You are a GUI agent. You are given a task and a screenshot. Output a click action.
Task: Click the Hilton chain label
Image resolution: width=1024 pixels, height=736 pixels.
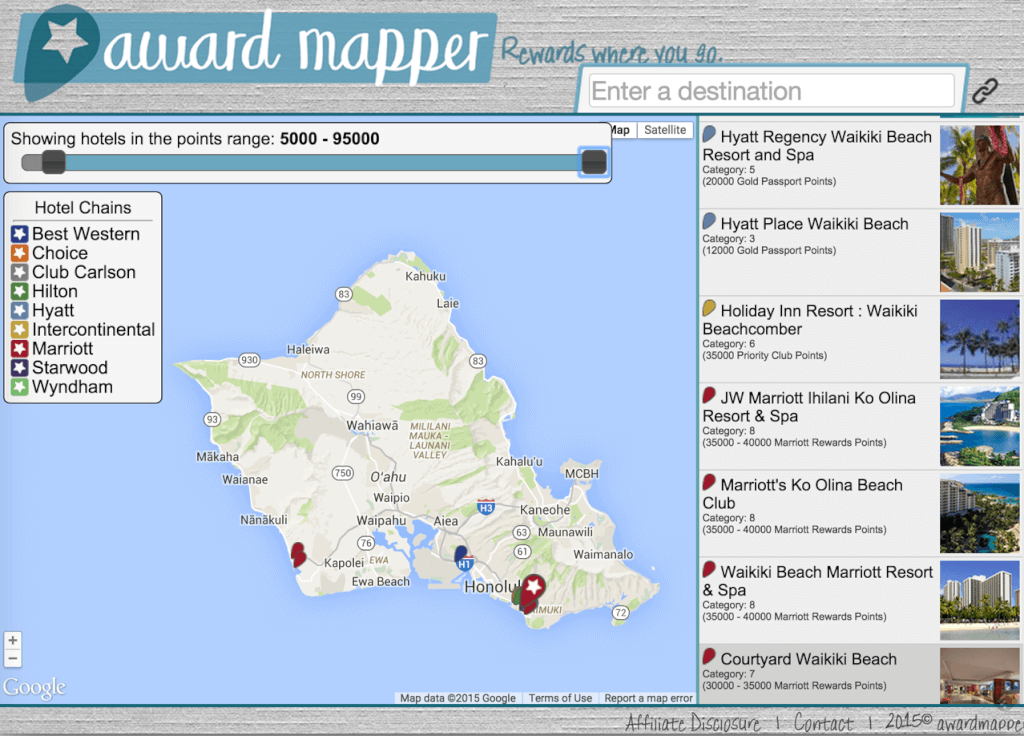[x=55, y=291]
